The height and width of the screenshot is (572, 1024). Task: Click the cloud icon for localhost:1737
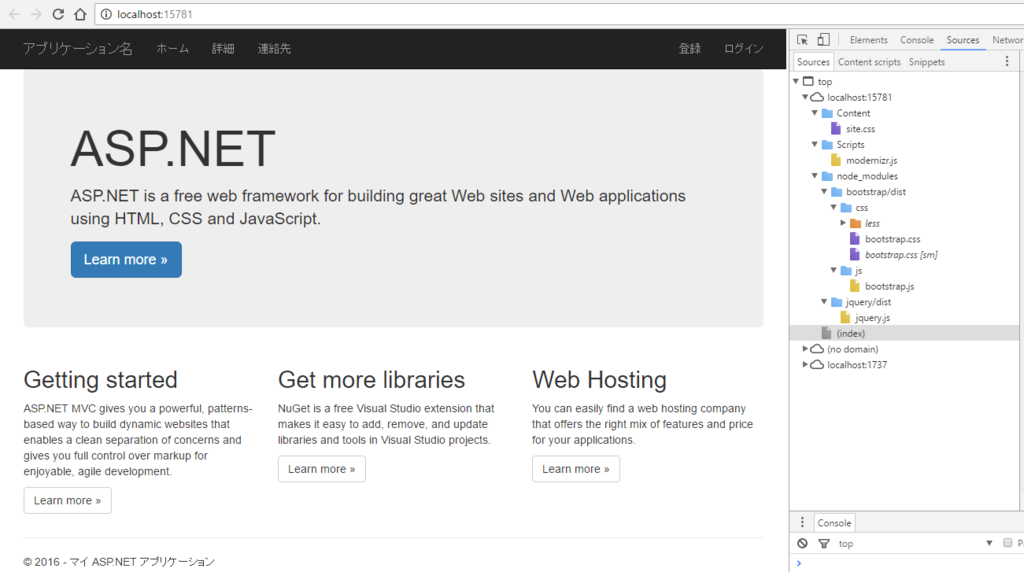(817, 364)
